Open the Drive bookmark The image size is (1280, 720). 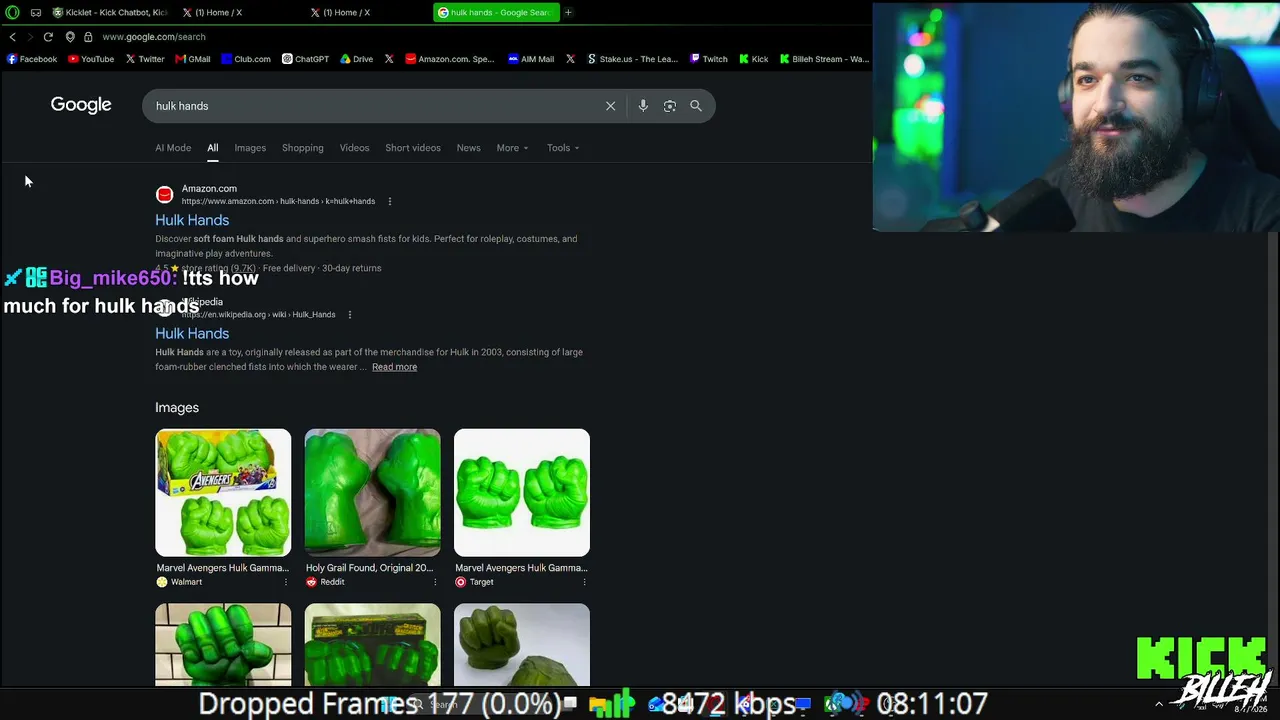click(x=356, y=59)
